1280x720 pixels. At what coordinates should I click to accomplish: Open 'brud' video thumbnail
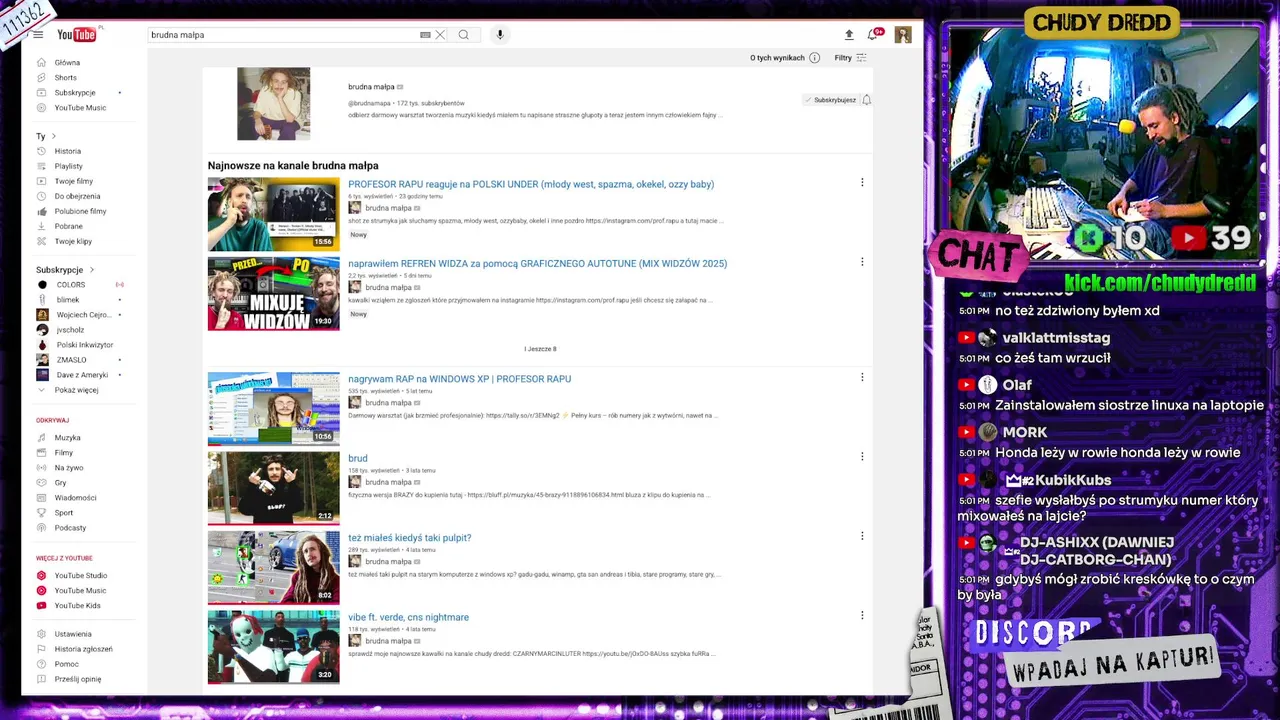click(x=273, y=488)
